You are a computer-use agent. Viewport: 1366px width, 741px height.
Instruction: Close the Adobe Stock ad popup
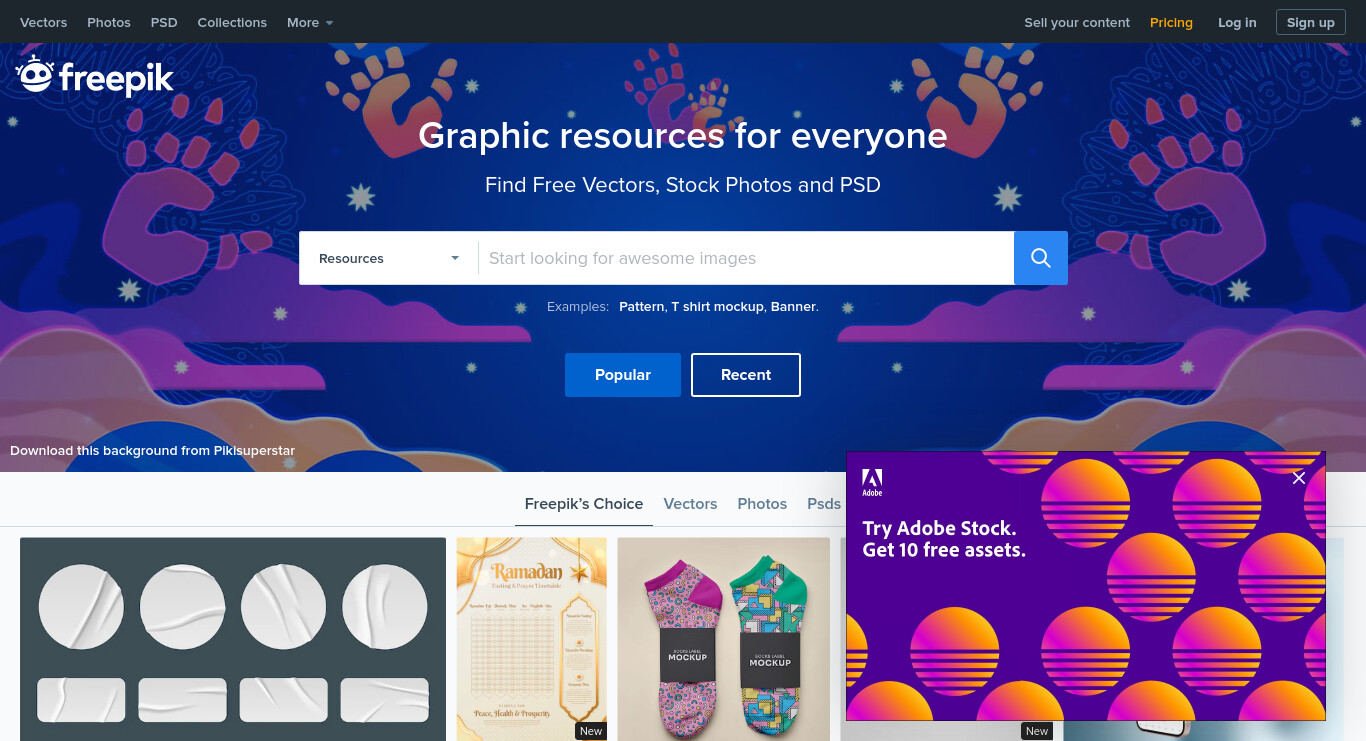point(1299,478)
